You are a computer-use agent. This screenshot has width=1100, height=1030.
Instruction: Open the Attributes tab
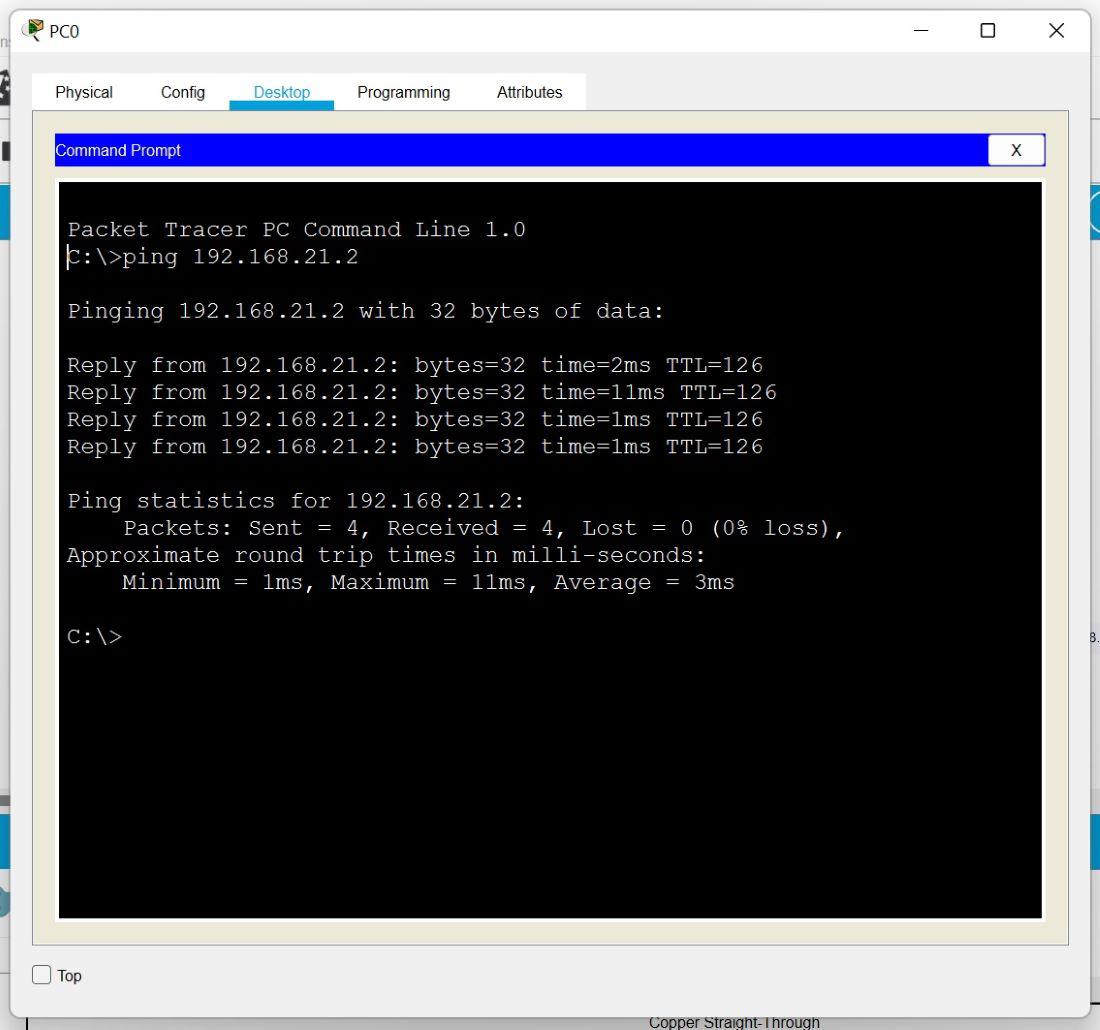pyautogui.click(x=529, y=92)
